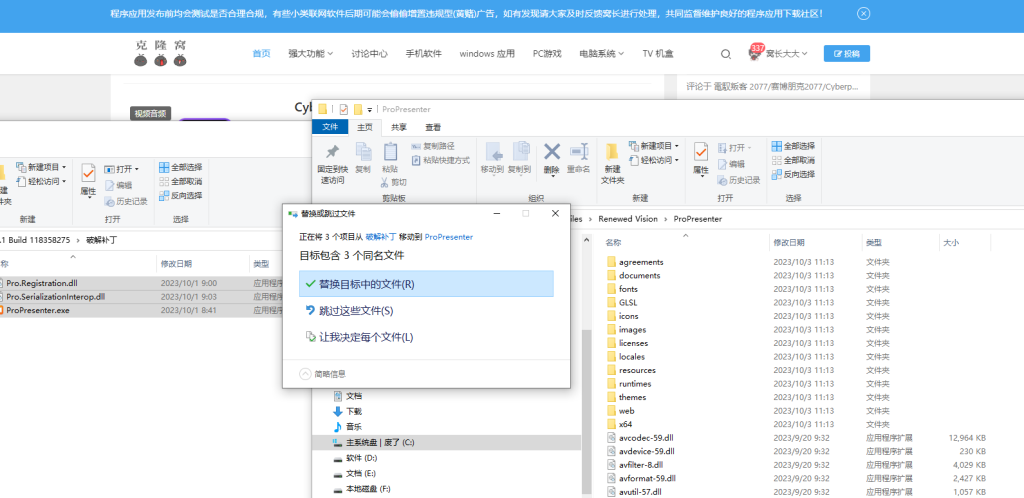Click the blue 投稿 button
This screenshot has width=1024, height=498.
click(846, 54)
